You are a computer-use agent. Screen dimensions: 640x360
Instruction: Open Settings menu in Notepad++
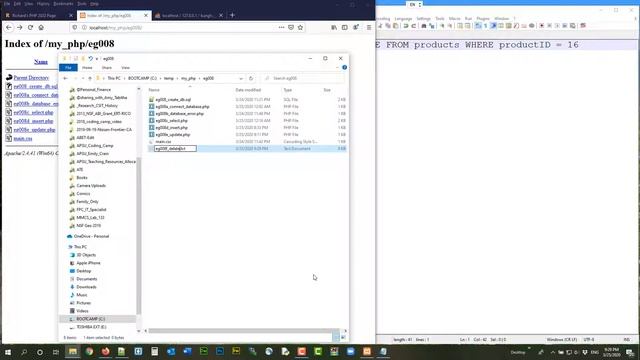(423, 19)
